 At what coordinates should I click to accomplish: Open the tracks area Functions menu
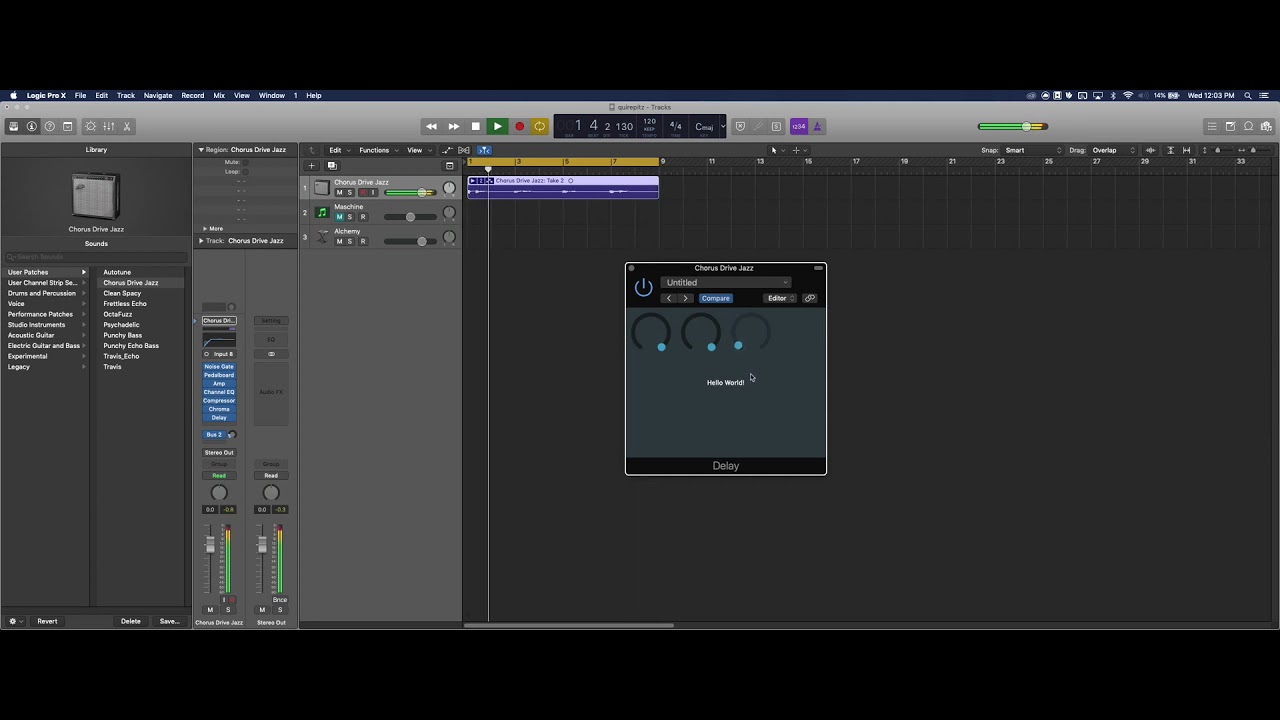(x=378, y=150)
